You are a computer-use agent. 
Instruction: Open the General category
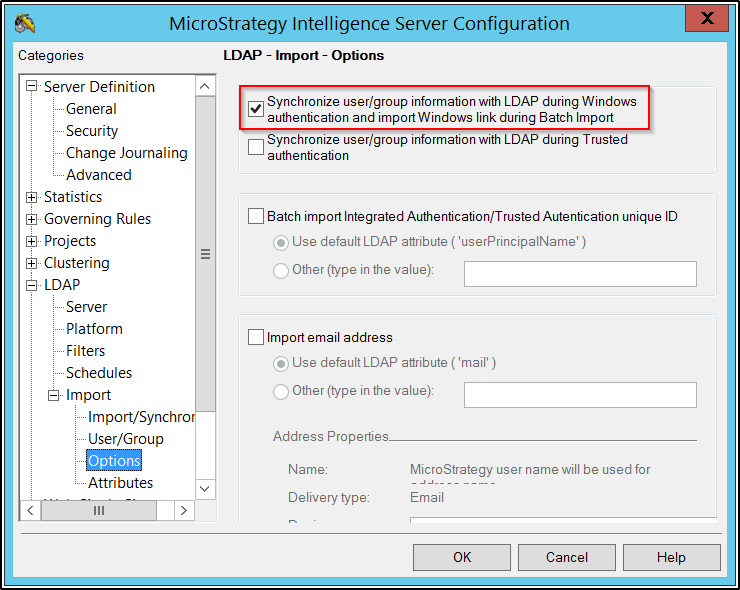[91, 109]
